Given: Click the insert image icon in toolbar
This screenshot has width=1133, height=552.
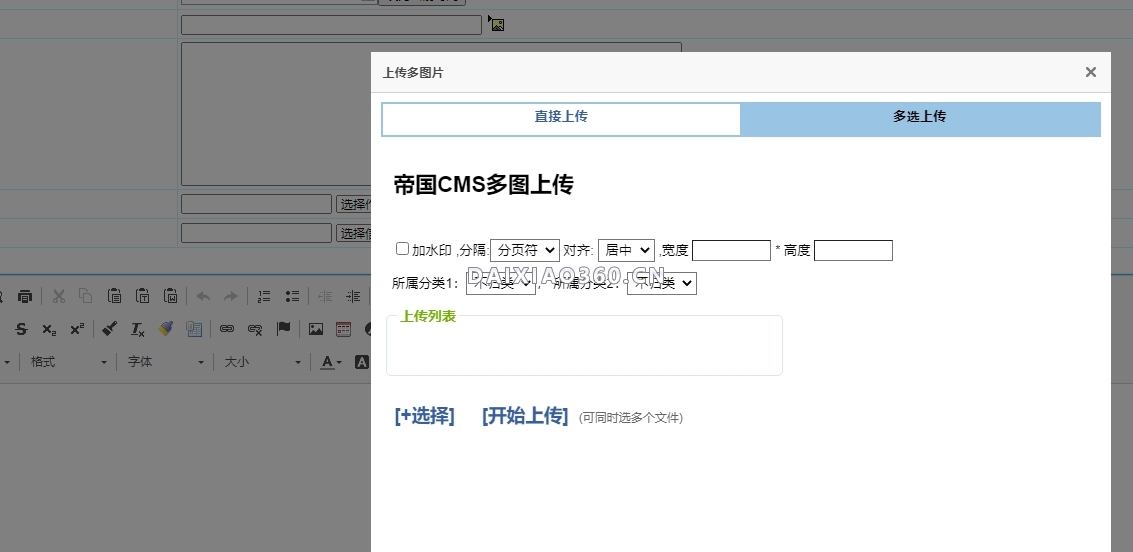Looking at the screenshot, I should [x=316, y=329].
